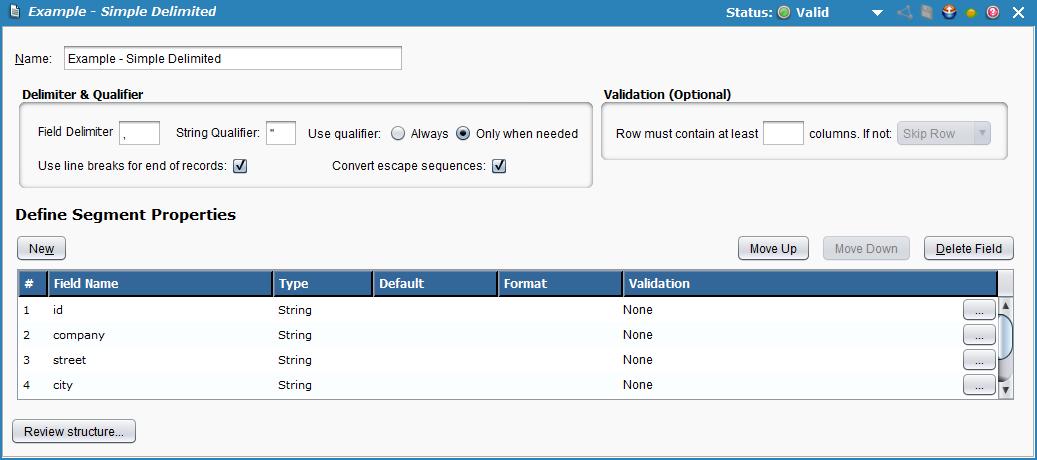Click the green Valid status indicator

784,13
